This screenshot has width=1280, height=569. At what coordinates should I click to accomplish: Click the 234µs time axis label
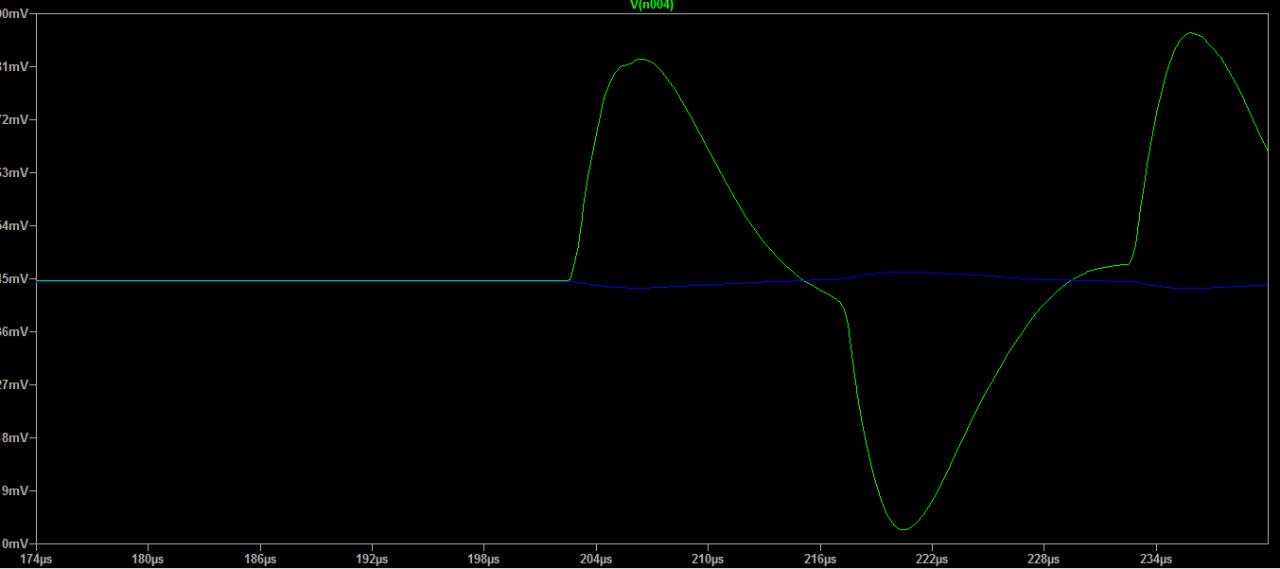coord(1156,558)
